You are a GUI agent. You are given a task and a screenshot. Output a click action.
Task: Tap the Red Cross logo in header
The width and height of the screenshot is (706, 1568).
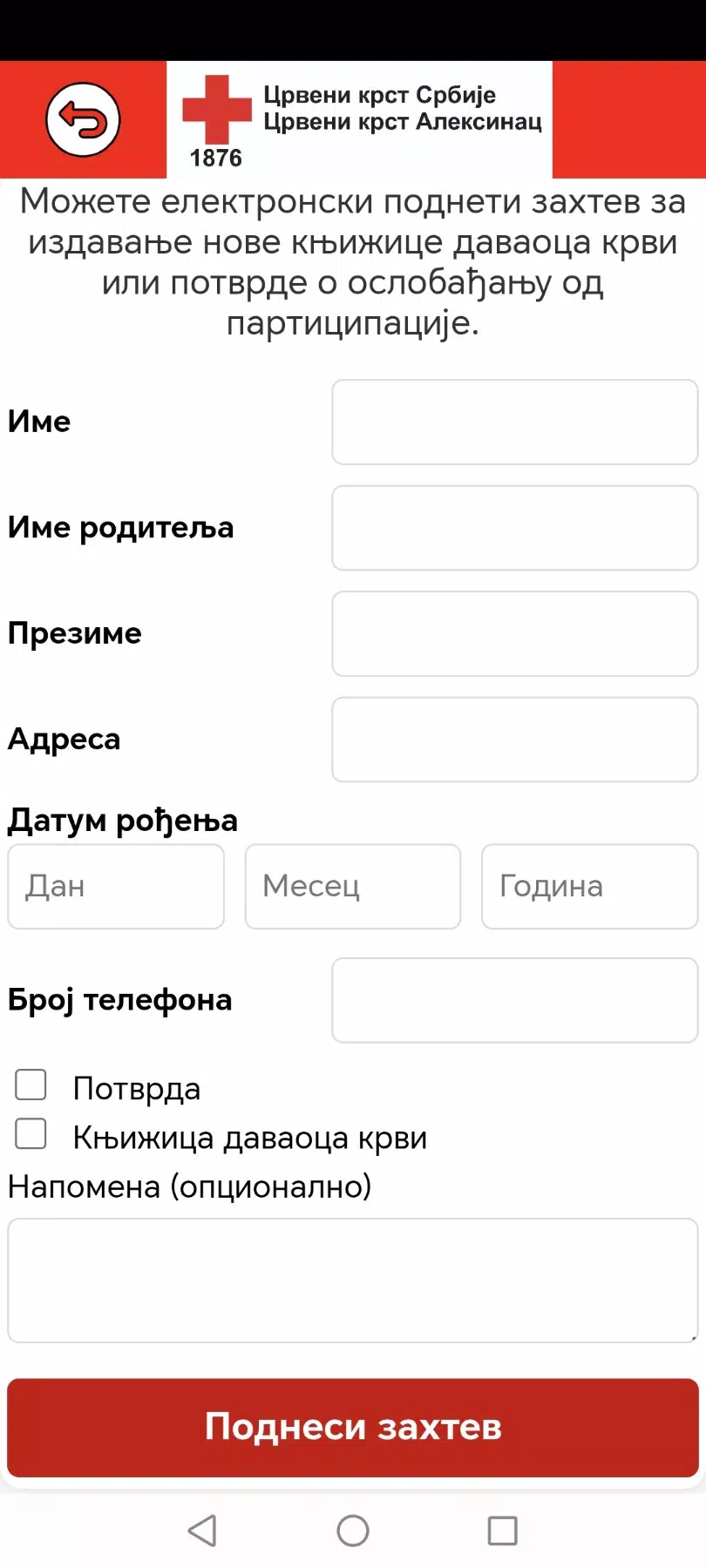tap(216, 109)
